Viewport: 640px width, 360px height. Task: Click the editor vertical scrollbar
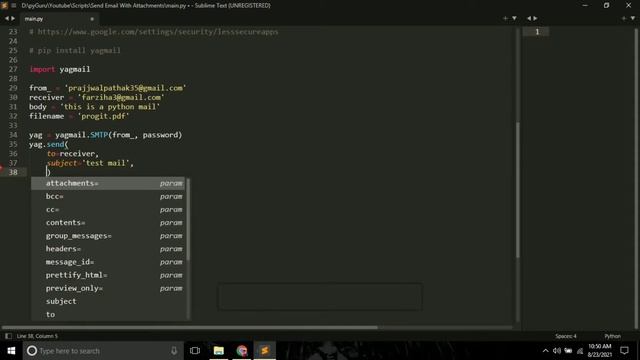(518, 190)
